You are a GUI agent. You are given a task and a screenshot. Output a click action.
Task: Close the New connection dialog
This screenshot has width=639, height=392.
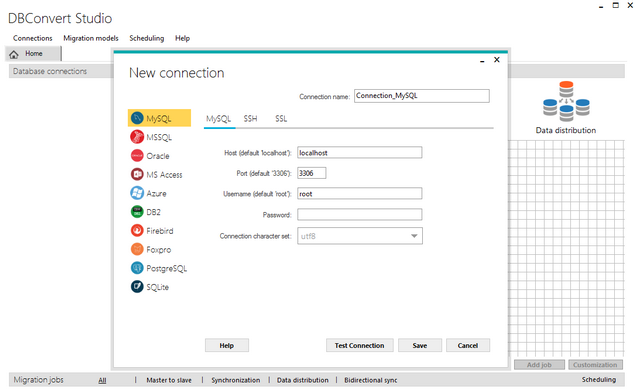(497, 60)
